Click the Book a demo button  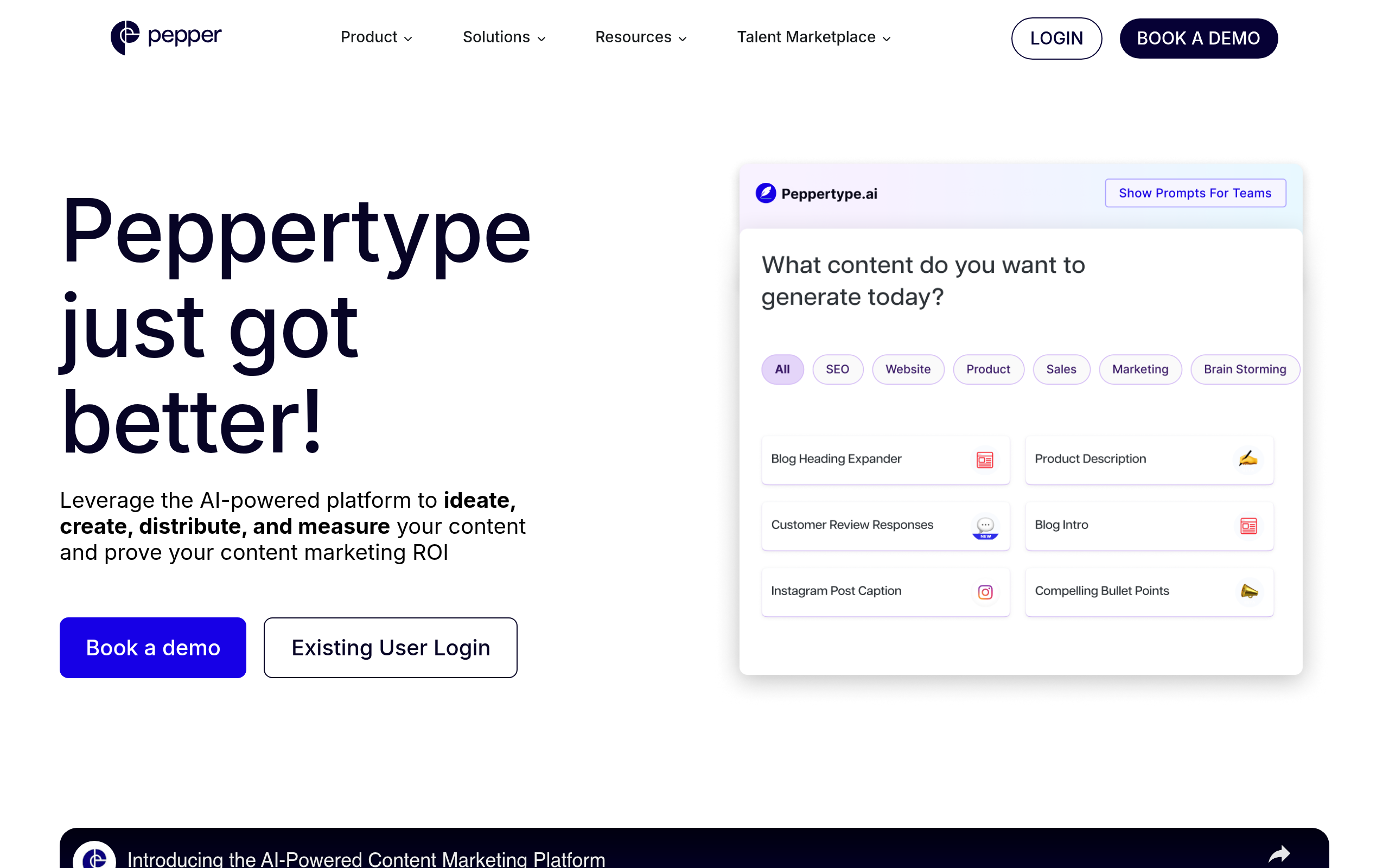pyautogui.click(x=152, y=647)
